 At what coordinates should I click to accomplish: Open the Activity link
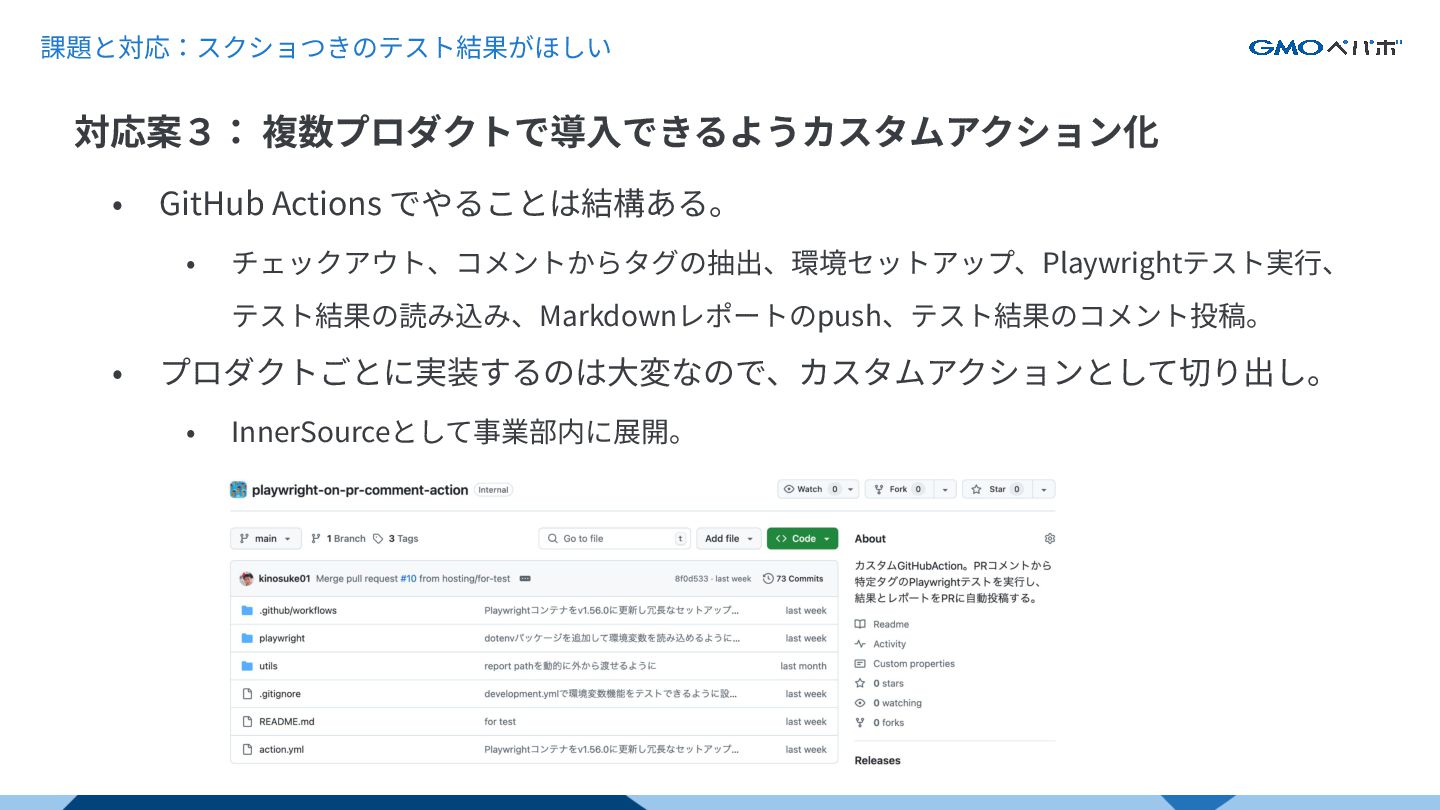pyautogui.click(x=889, y=644)
